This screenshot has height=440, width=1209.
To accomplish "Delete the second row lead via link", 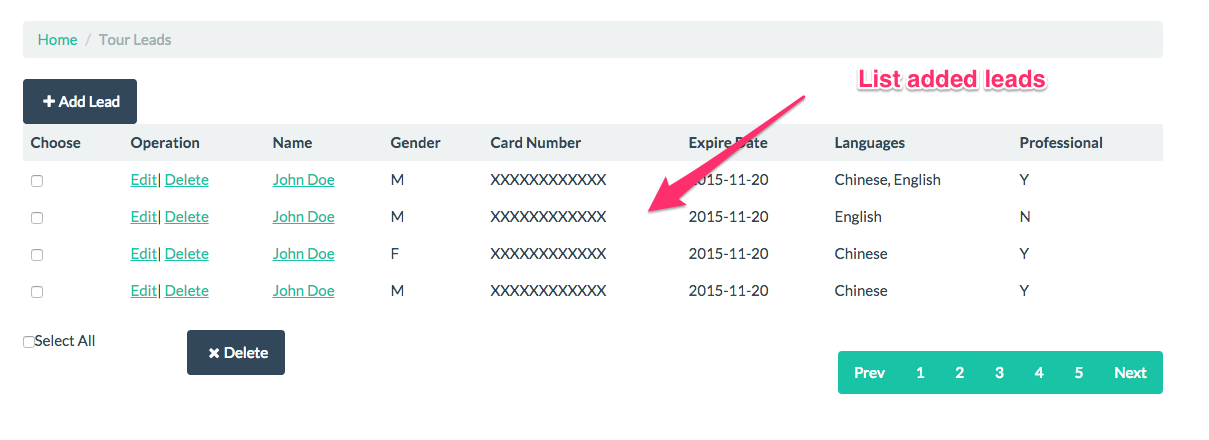I will click(187, 217).
